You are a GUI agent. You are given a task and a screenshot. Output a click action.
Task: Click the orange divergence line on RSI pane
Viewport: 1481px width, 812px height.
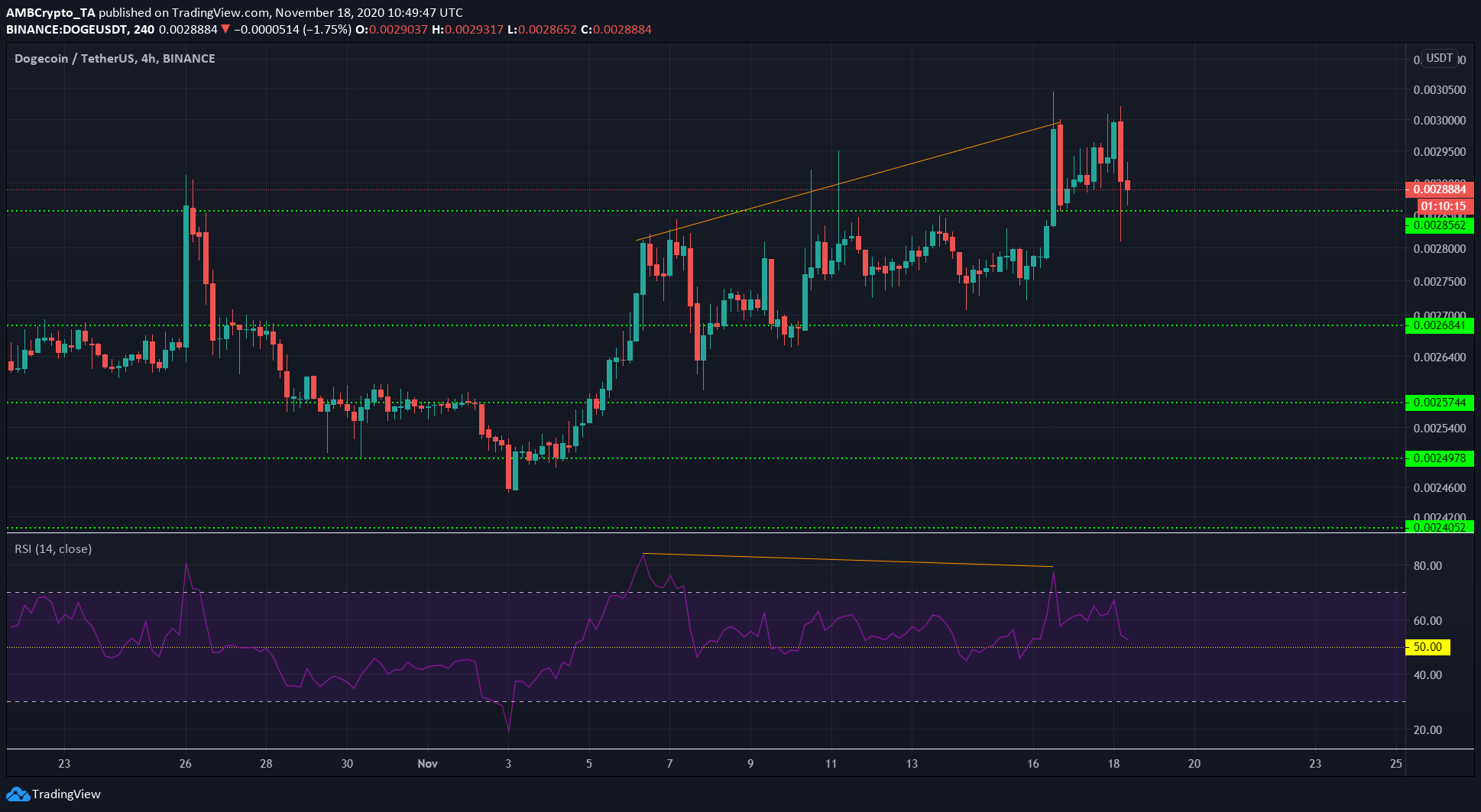848,560
